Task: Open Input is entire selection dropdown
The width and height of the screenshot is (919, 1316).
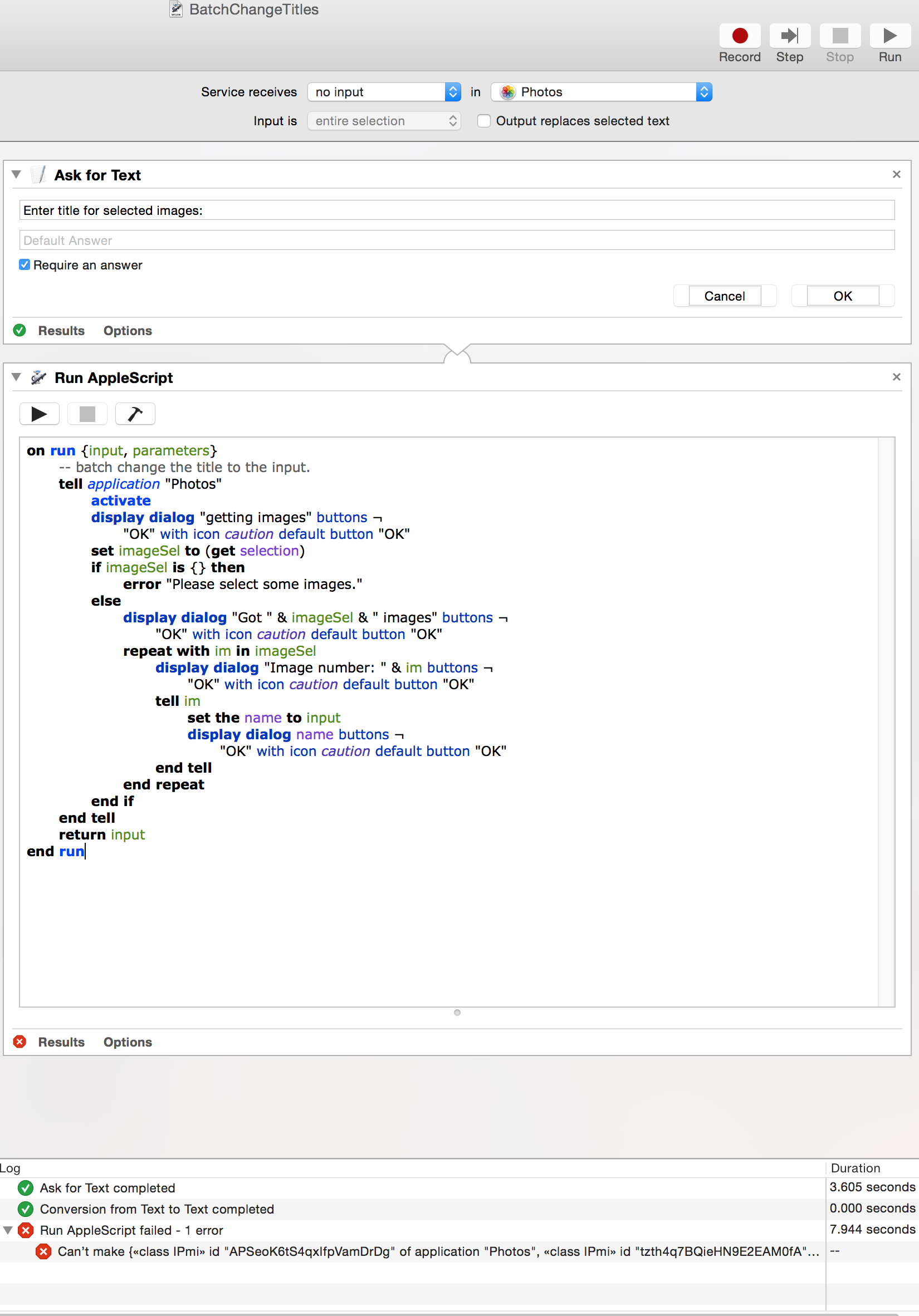Action: (384, 121)
